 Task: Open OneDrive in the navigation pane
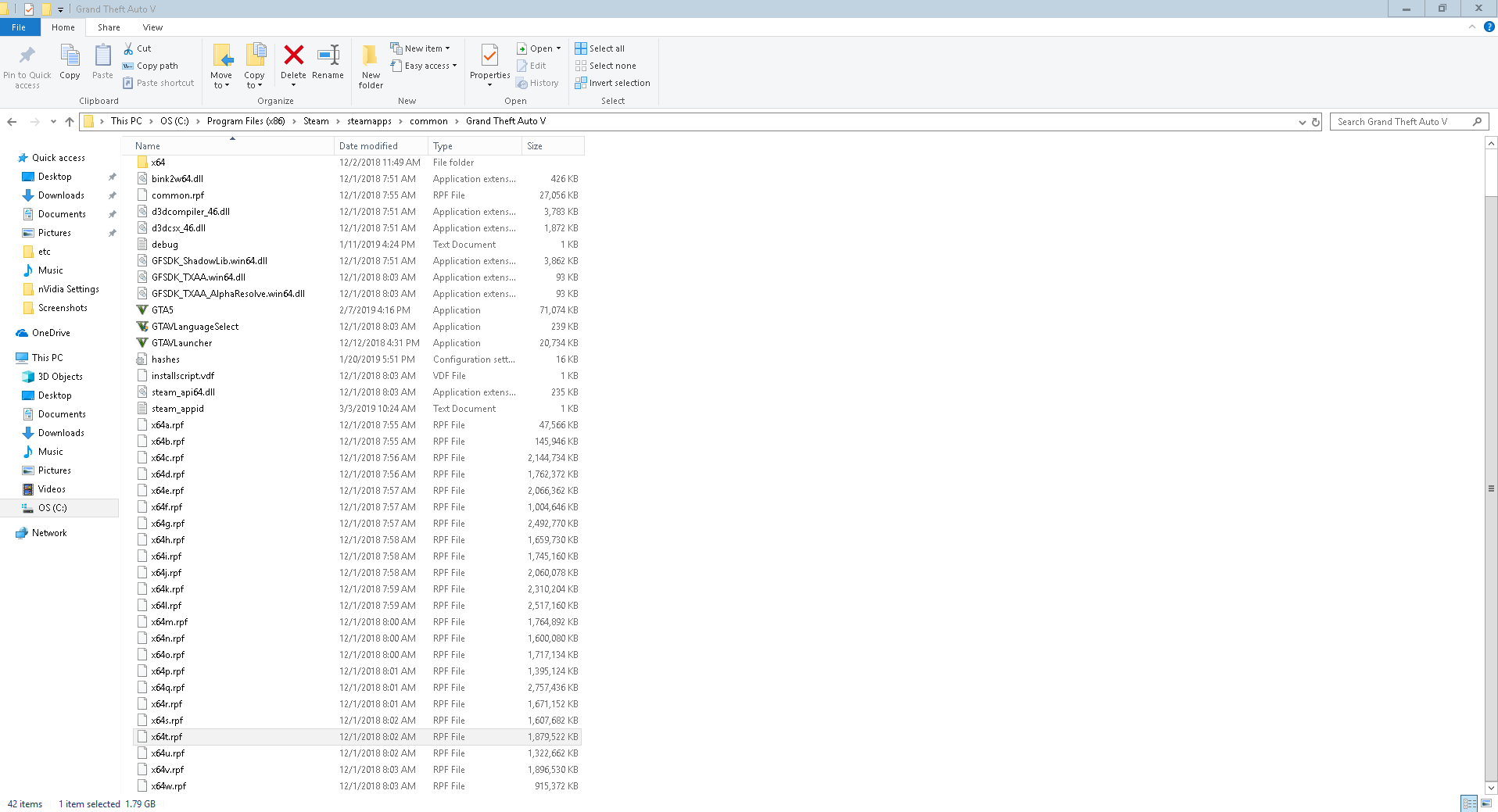(x=51, y=333)
